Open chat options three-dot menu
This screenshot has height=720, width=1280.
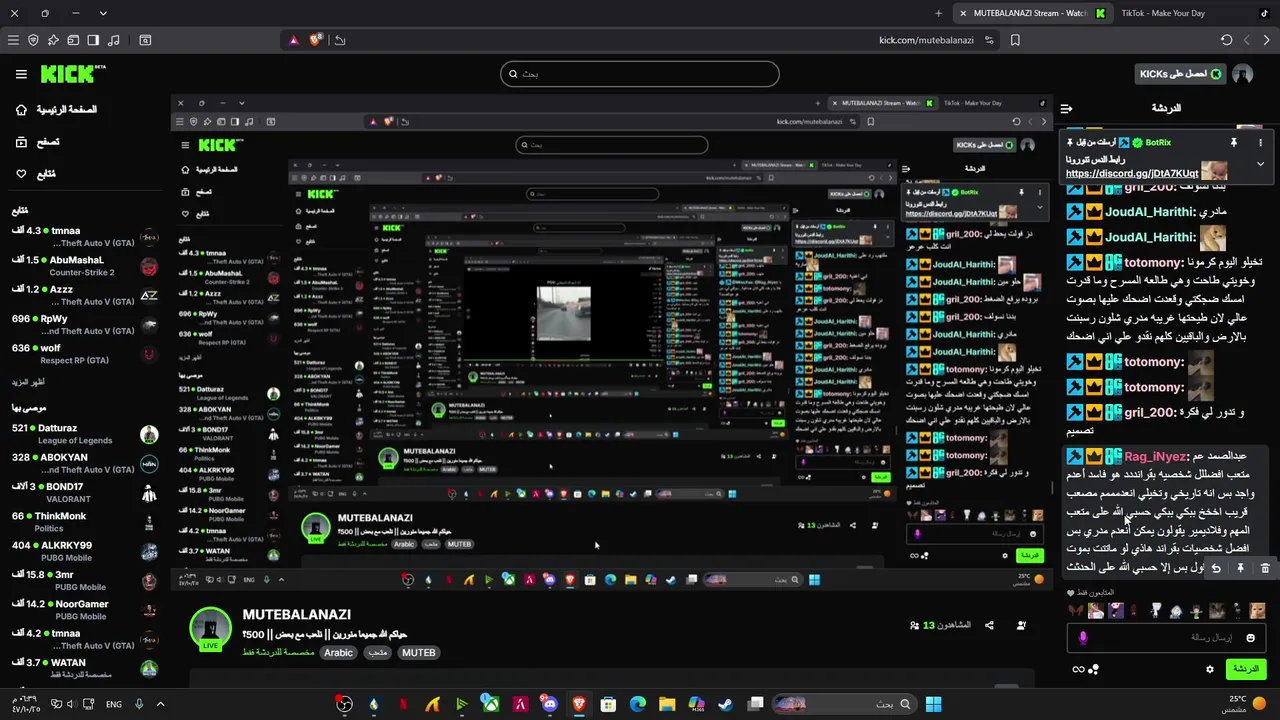[1260, 143]
